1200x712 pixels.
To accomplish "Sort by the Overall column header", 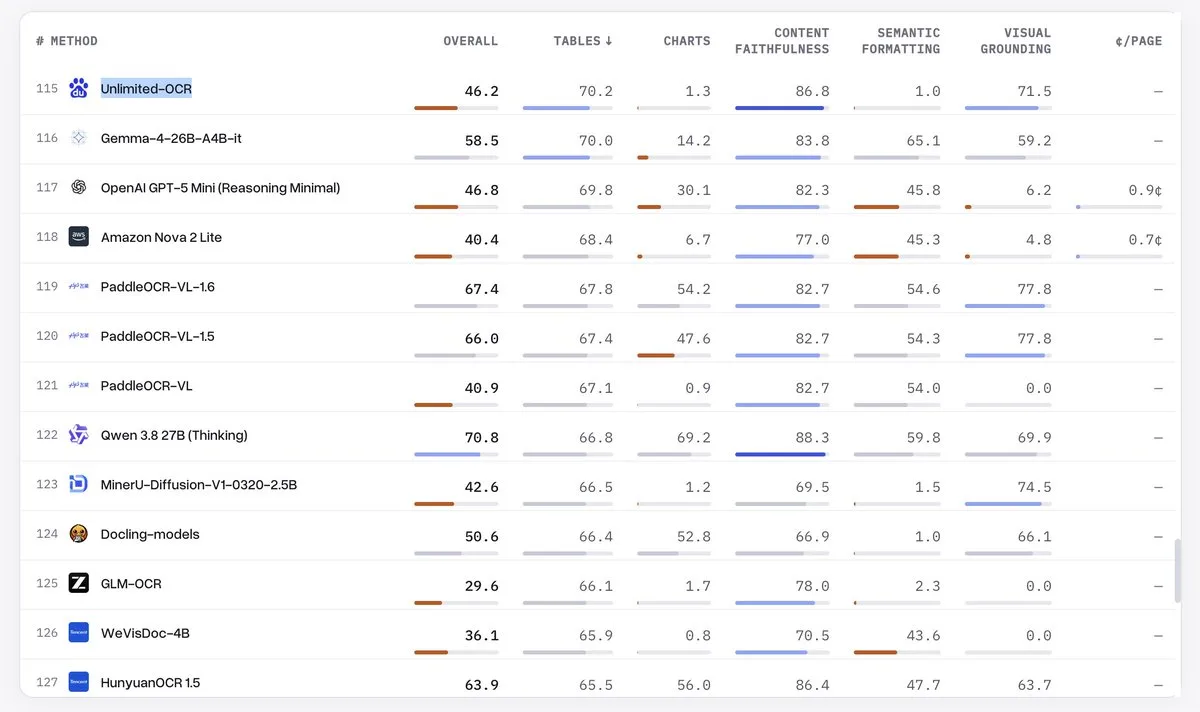I will coord(470,41).
